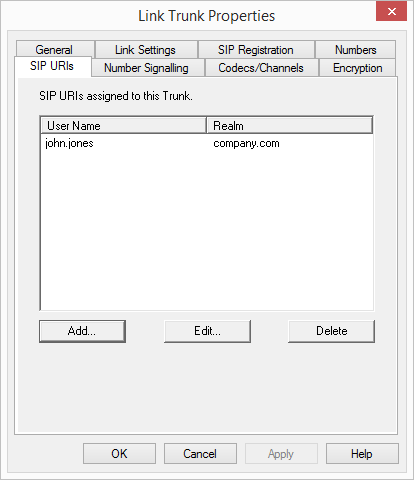Switch to the General tab
The width and height of the screenshot is (414, 480).
point(54,49)
